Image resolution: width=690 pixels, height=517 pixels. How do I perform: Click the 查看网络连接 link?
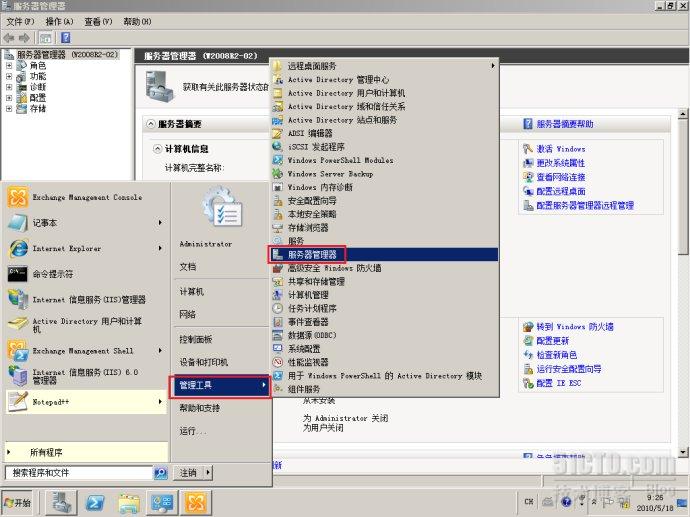click(x=561, y=177)
